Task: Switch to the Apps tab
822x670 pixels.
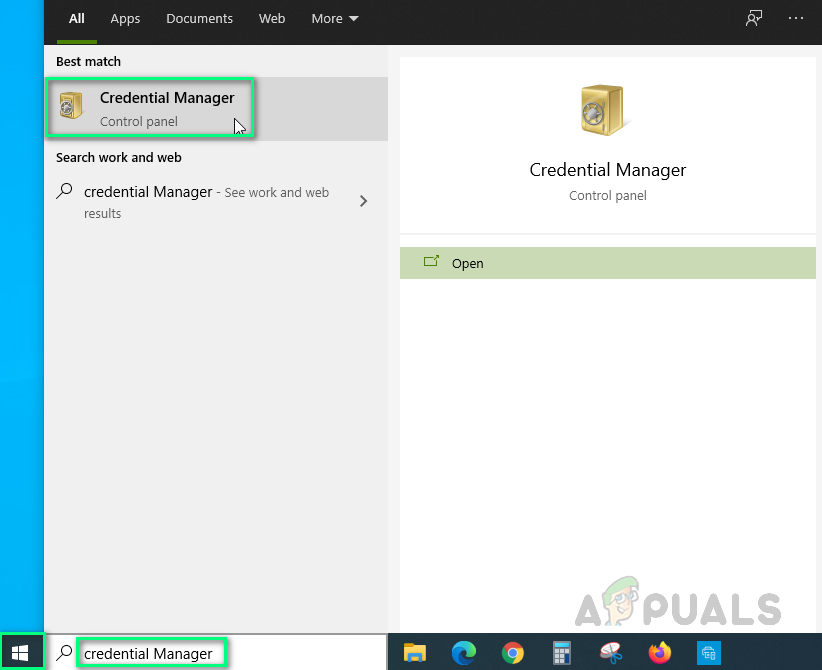Action: pos(125,18)
